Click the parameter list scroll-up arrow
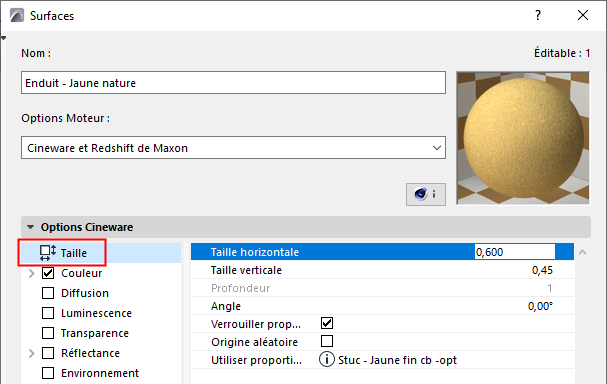Image resolution: width=607 pixels, height=384 pixels. (x=582, y=252)
